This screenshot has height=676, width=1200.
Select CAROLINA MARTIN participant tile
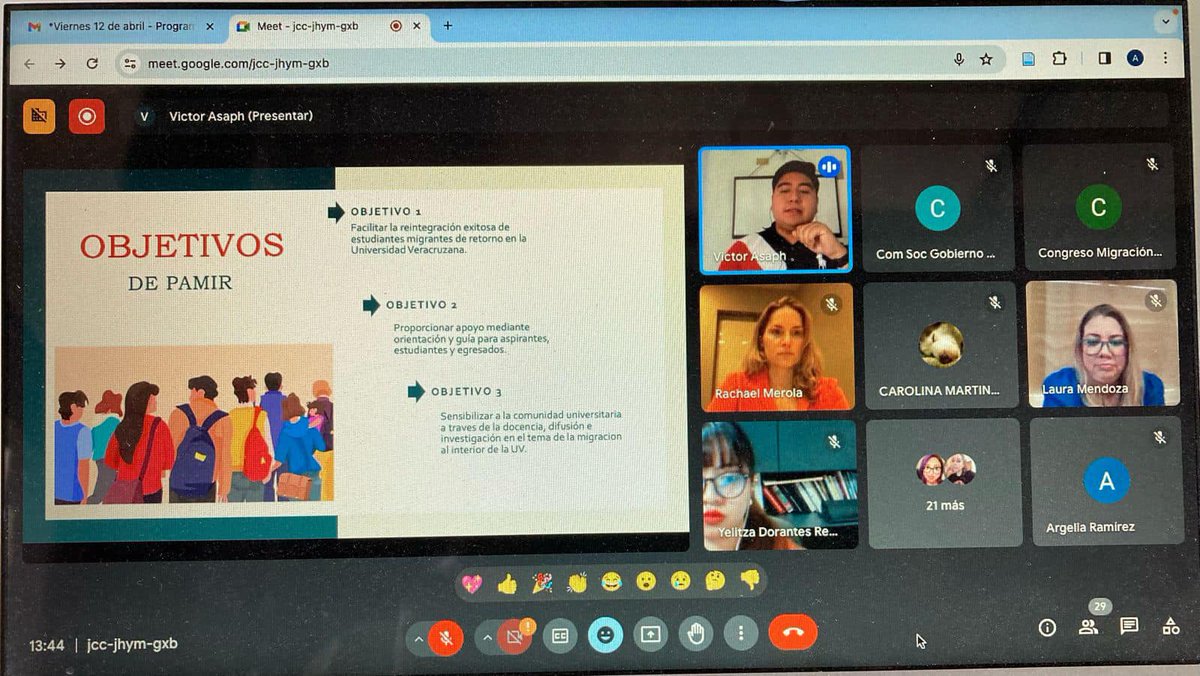tap(940, 345)
